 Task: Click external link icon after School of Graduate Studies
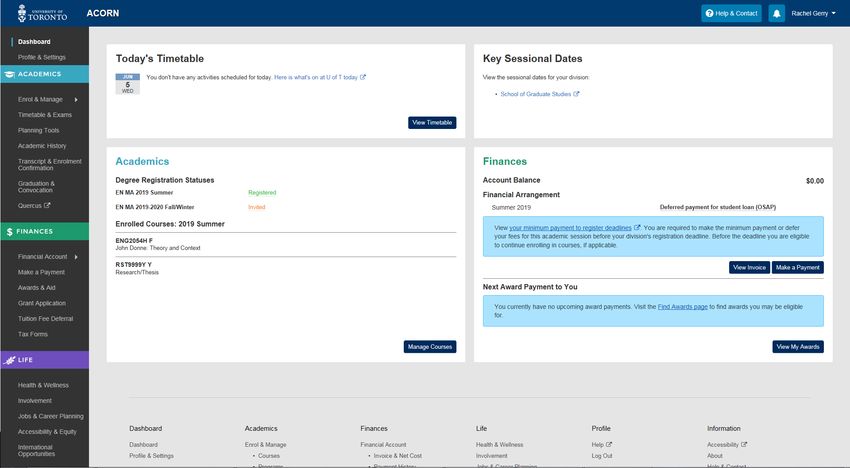(x=576, y=94)
